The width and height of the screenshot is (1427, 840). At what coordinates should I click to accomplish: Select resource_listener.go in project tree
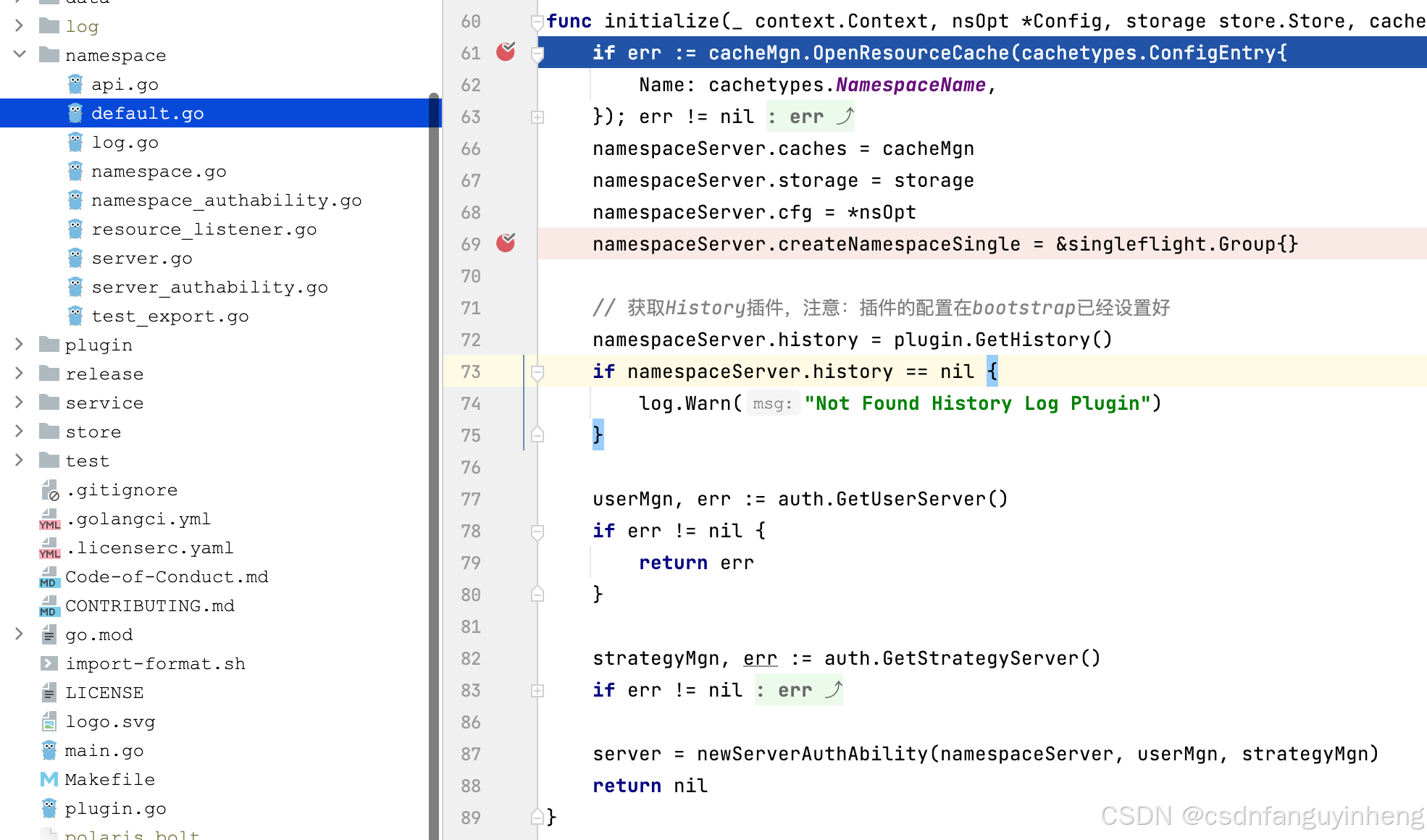click(x=204, y=229)
